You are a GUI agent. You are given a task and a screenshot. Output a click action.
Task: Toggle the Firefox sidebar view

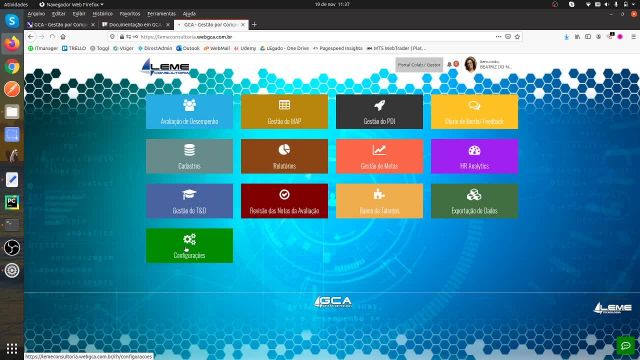coord(588,37)
